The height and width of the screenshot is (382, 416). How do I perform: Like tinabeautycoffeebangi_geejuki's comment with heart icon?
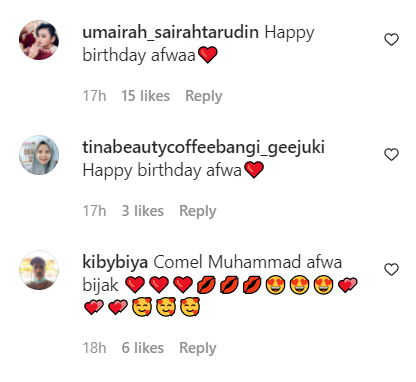391,155
